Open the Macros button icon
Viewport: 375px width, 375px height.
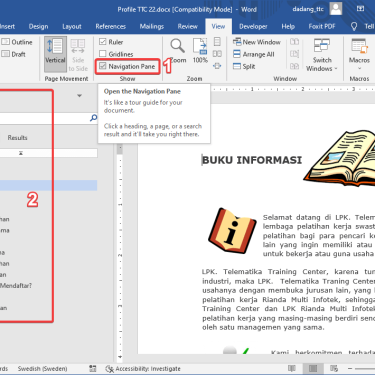(359, 47)
